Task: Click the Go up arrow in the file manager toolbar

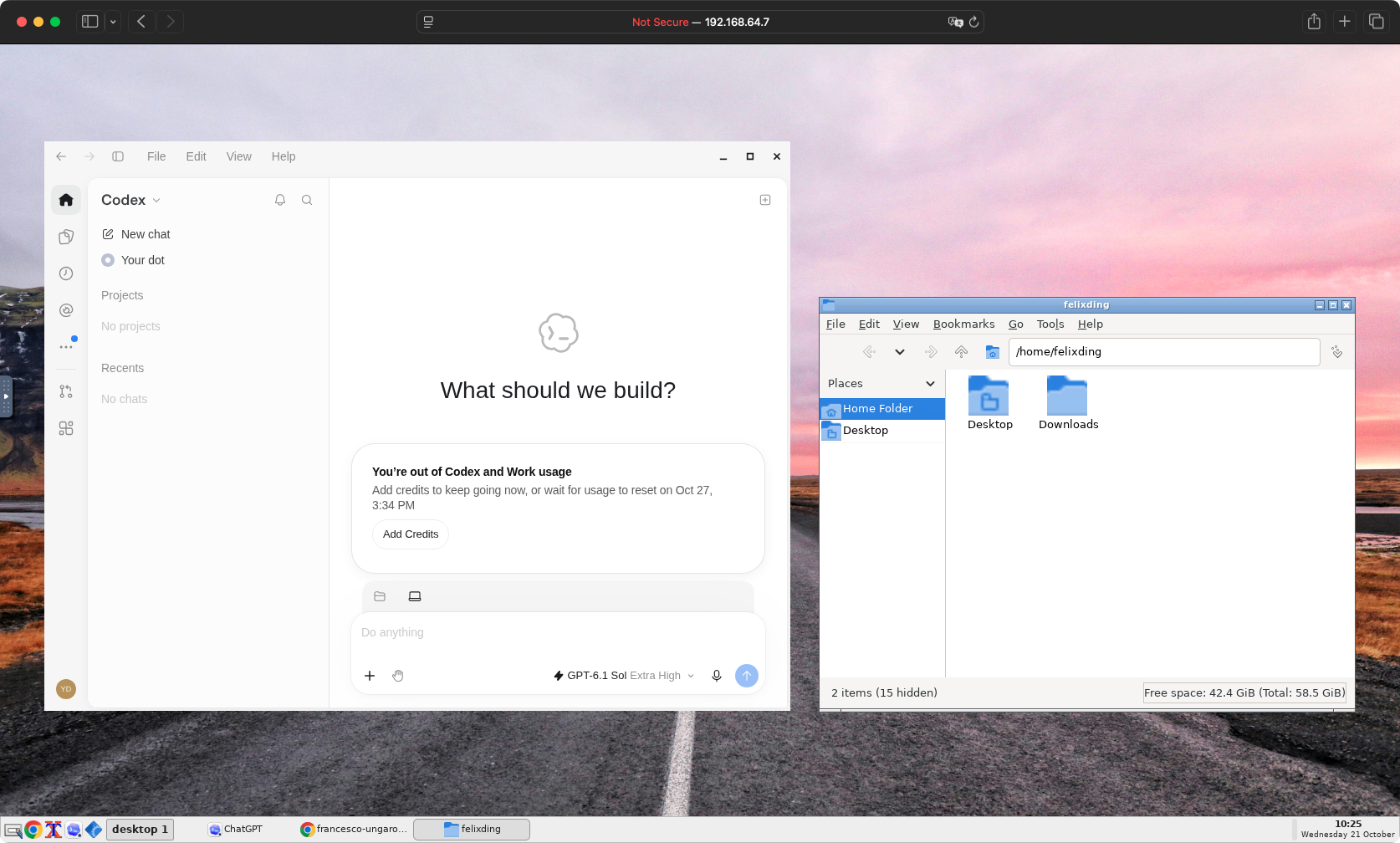Action: 961,352
